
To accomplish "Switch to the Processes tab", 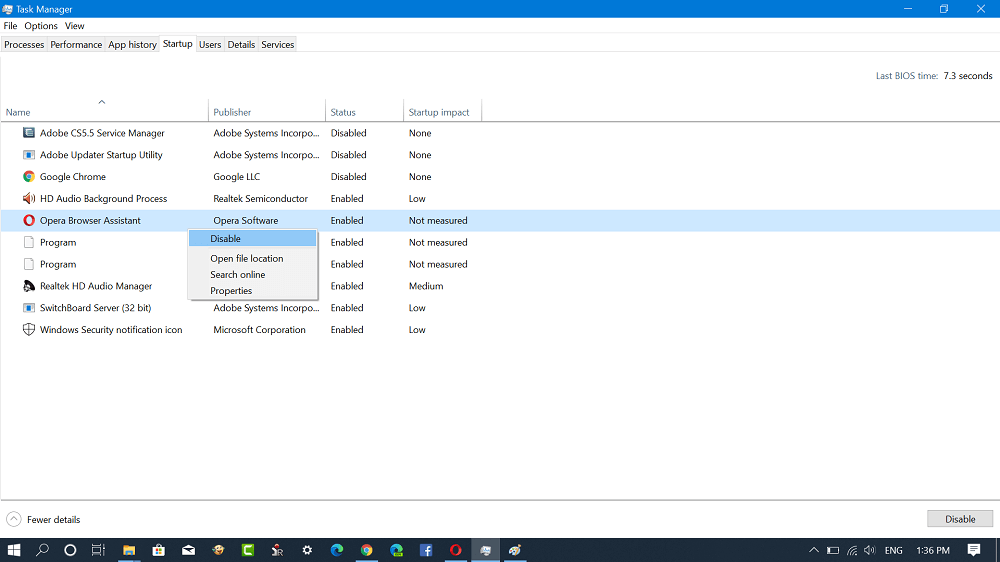I will (24, 44).
